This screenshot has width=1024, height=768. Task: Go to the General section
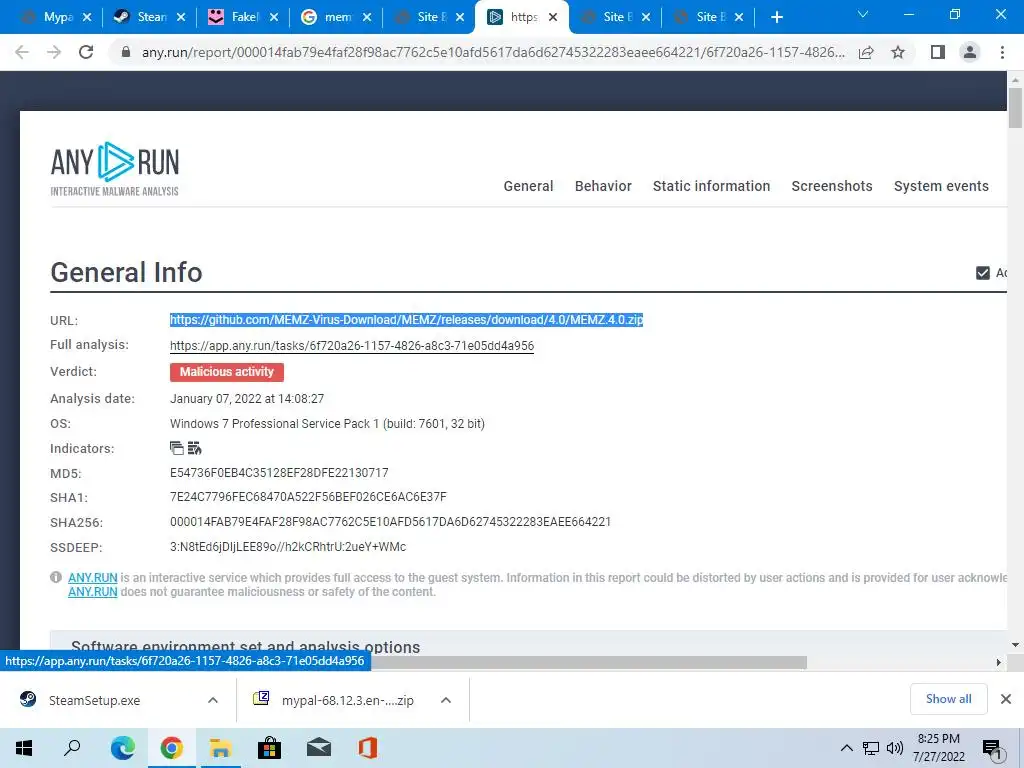coord(528,186)
